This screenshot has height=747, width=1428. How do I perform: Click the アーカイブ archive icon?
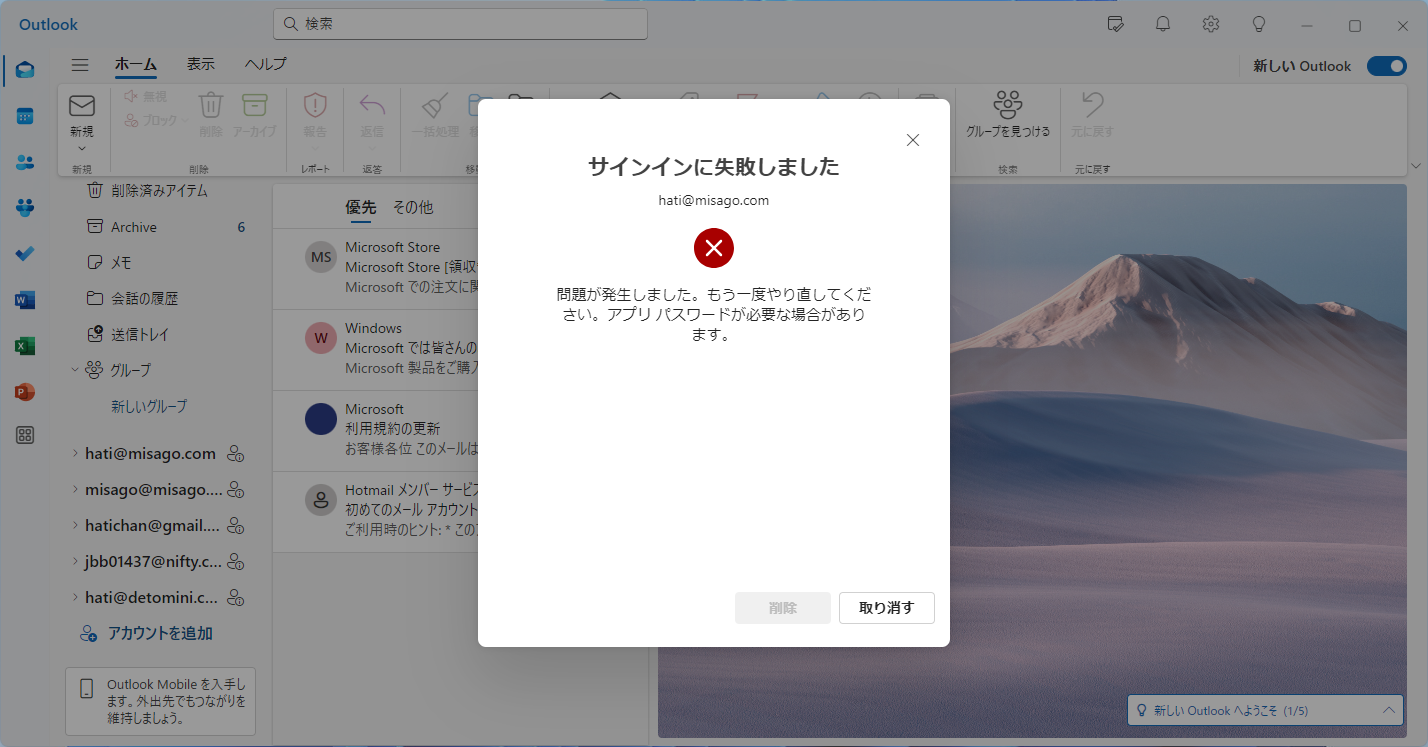255,105
